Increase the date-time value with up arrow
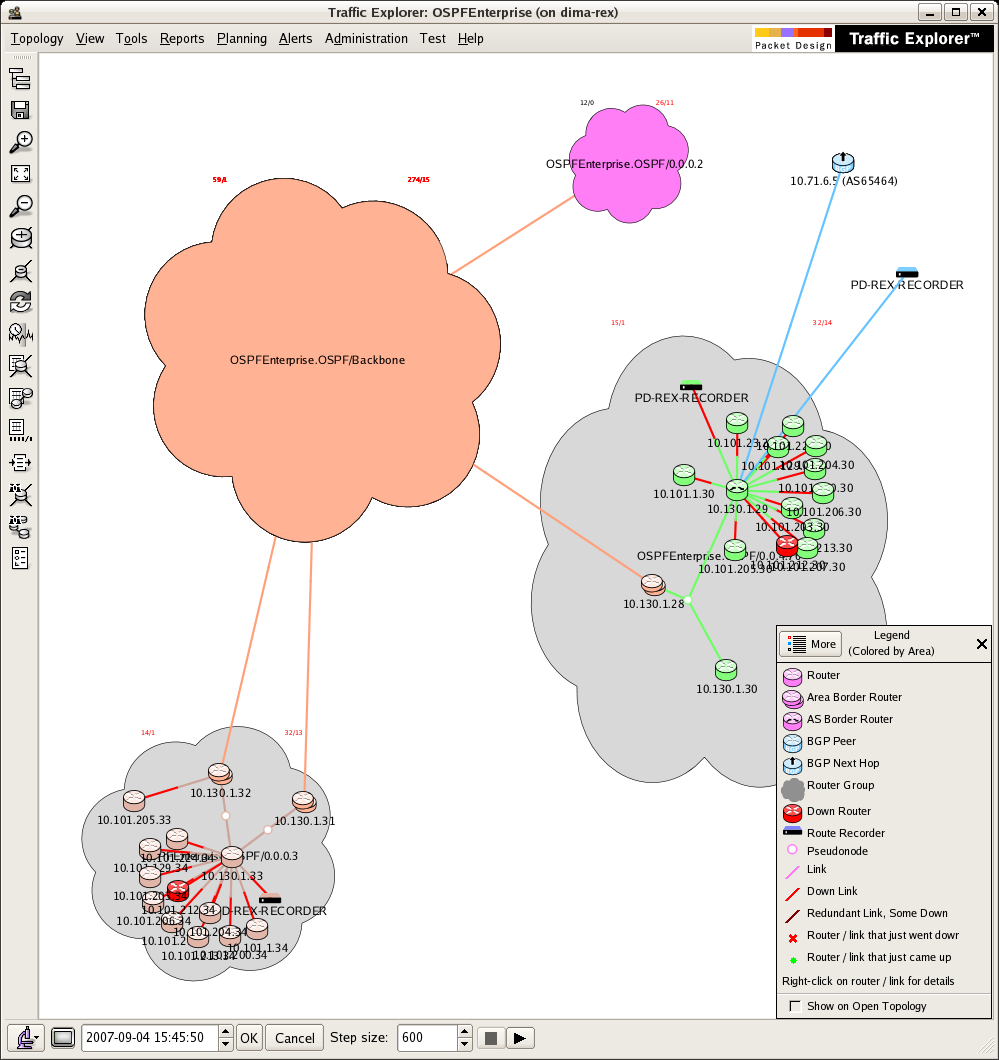Image resolution: width=999 pixels, height=1060 pixels. coord(226,1032)
